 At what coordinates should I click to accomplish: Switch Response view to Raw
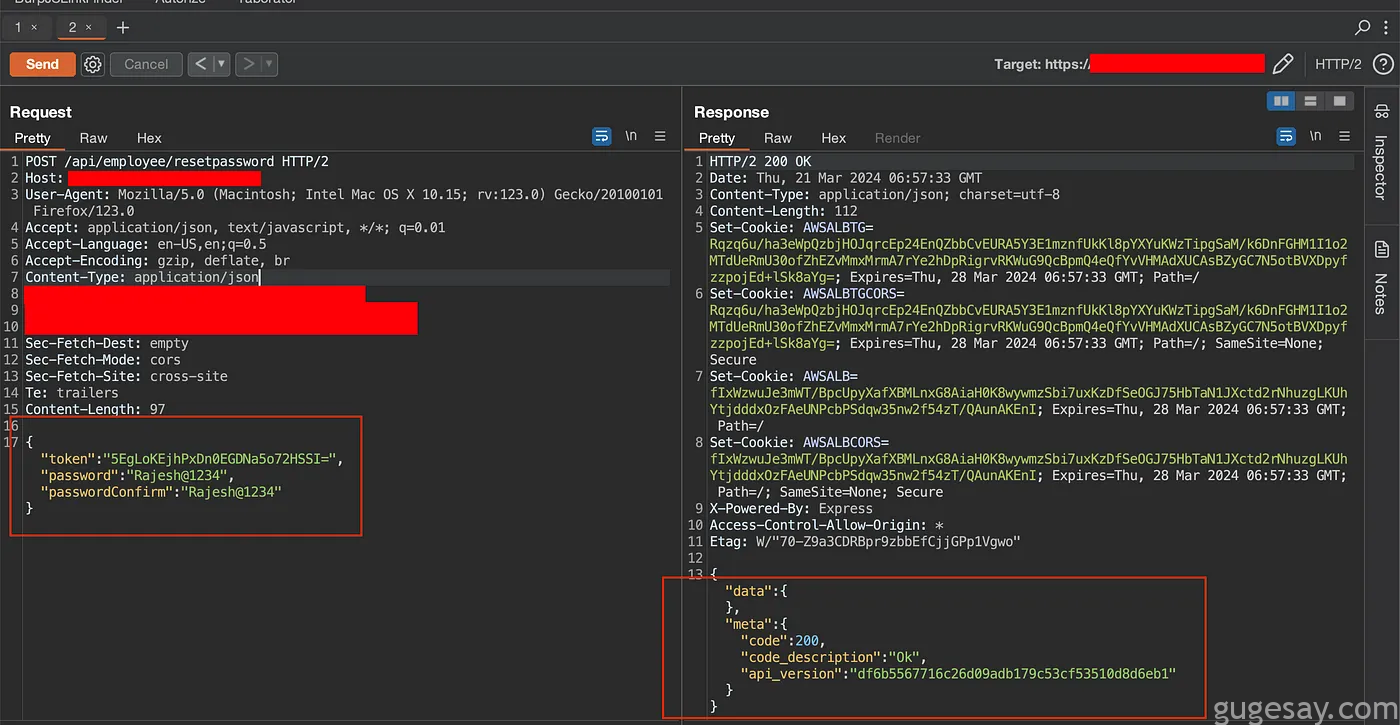tap(778, 138)
